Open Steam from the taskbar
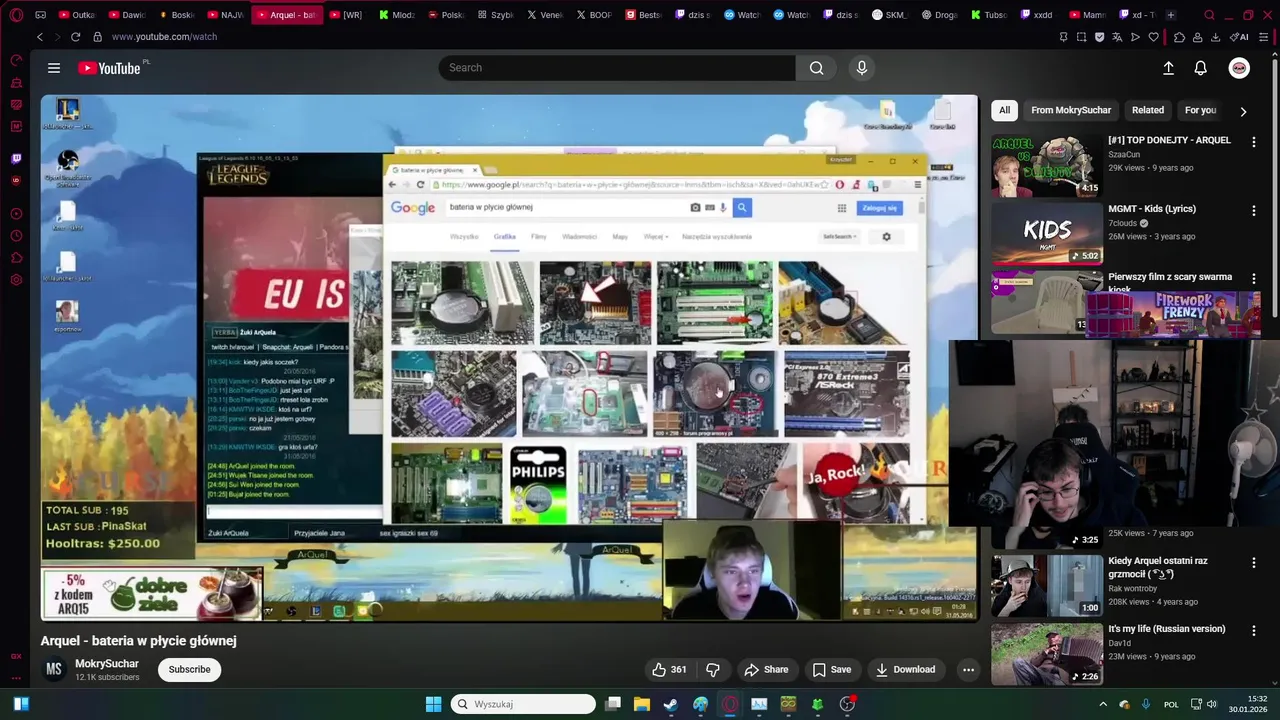The width and height of the screenshot is (1280, 720). (670, 704)
